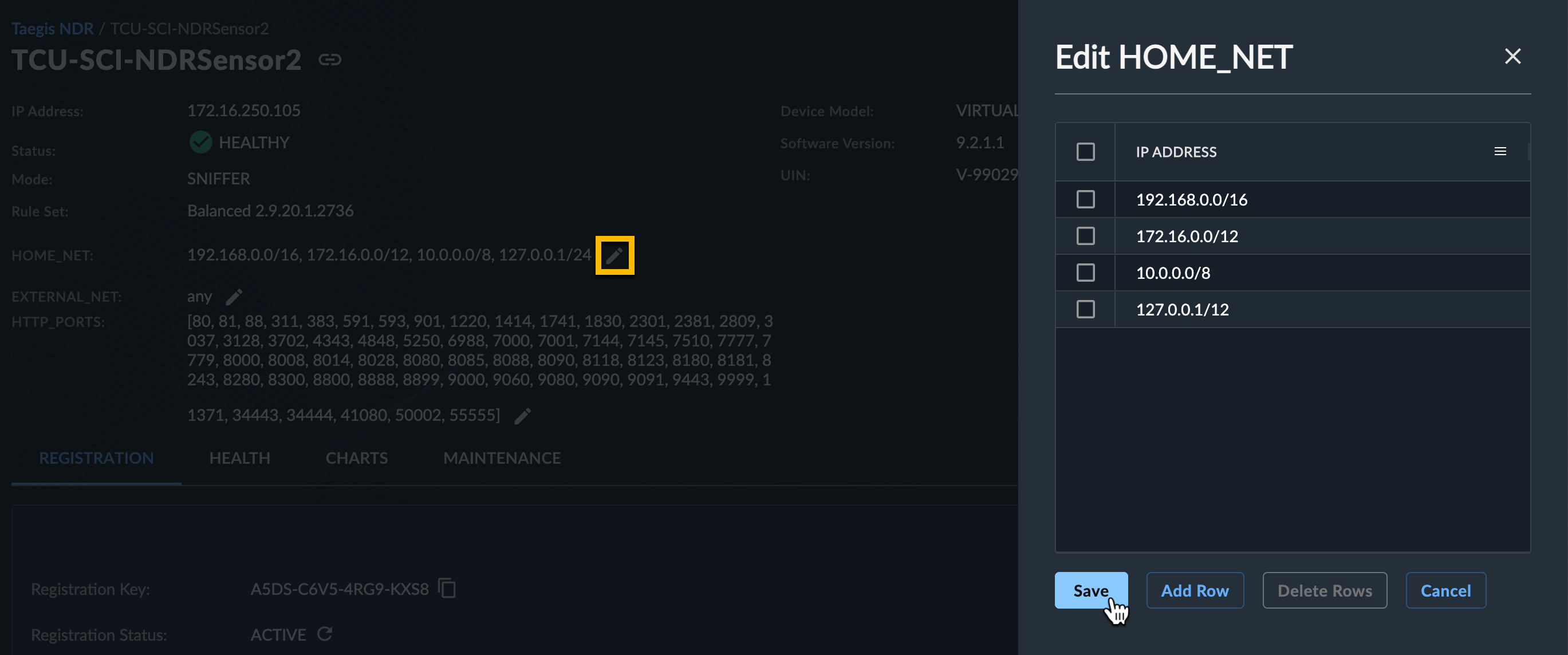
Task: Click the 10.0.0.0/8 address cell
Action: point(1322,273)
